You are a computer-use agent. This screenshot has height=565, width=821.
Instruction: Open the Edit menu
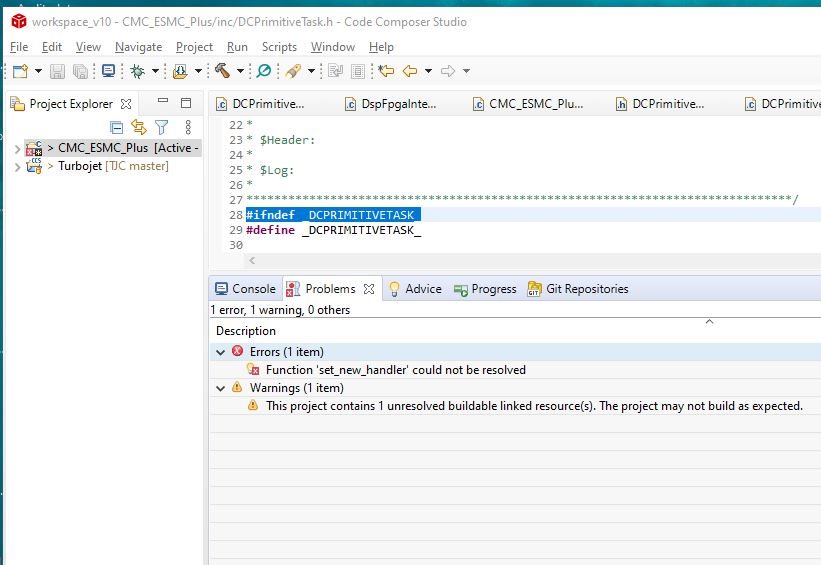[52, 47]
